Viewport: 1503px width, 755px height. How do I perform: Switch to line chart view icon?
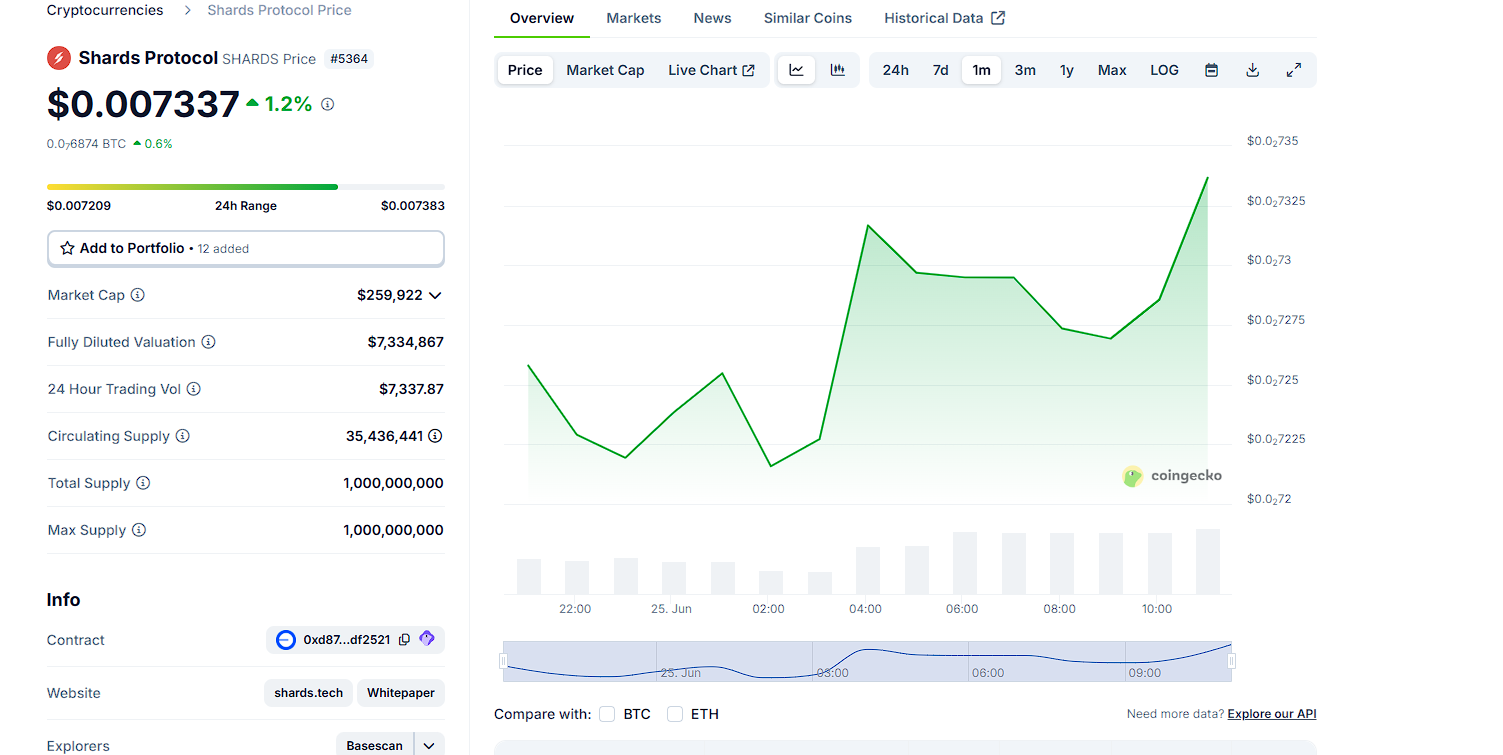pos(796,70)
